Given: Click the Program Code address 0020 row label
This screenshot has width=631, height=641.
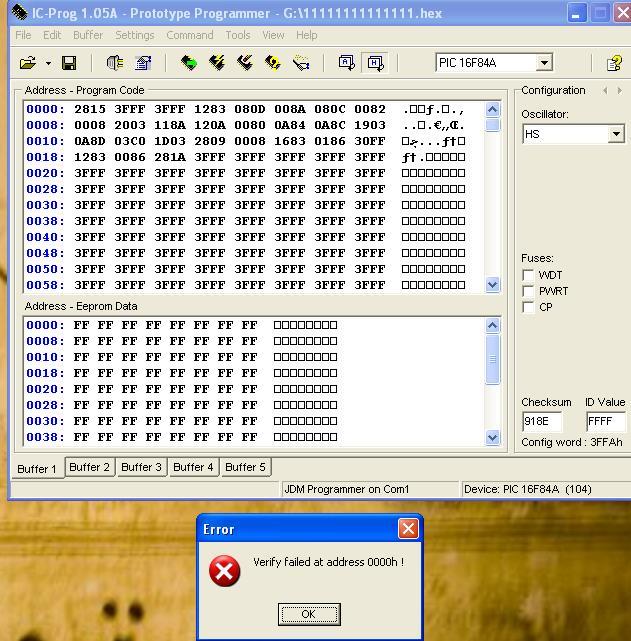Looking at the screenshot, I should pyautogui.click(x=45, y=173).
